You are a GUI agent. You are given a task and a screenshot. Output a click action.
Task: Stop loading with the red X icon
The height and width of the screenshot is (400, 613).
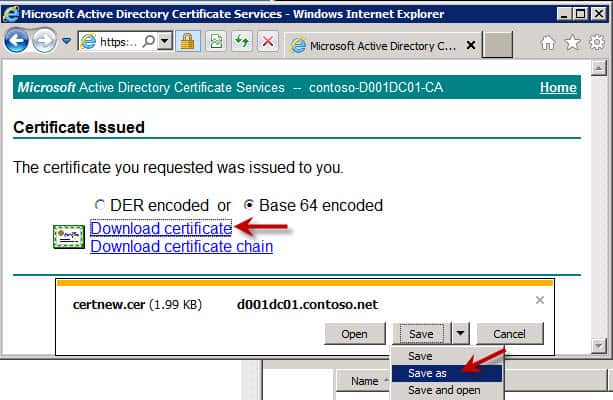268,41
